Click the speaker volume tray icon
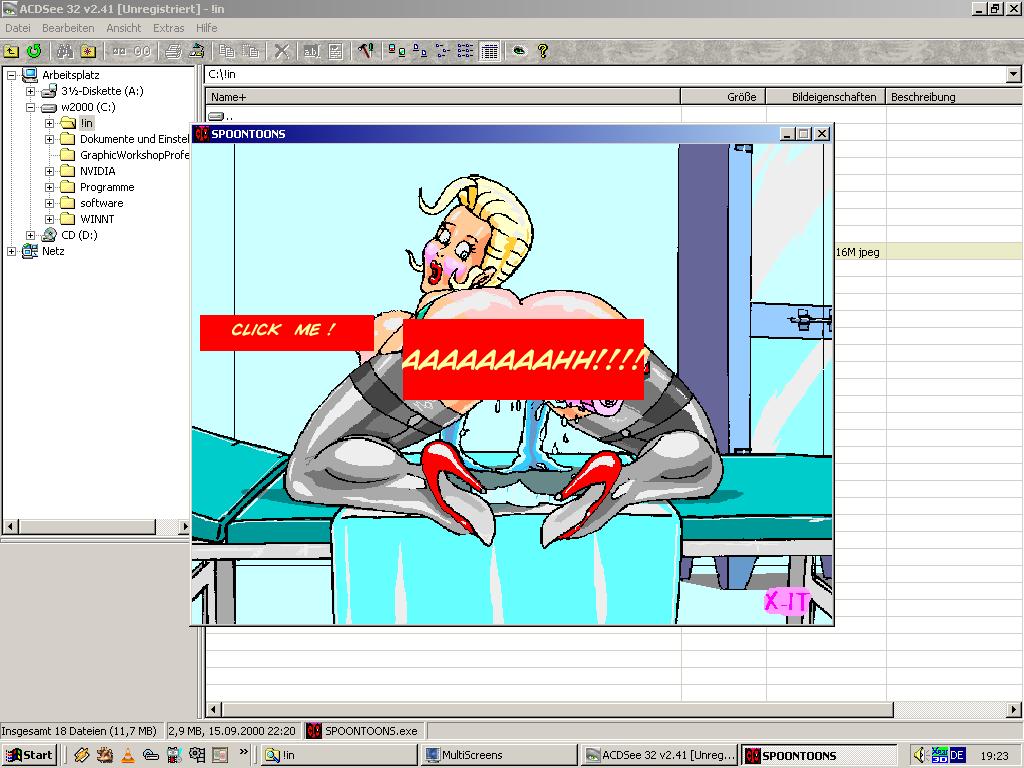 click(920, 755)
